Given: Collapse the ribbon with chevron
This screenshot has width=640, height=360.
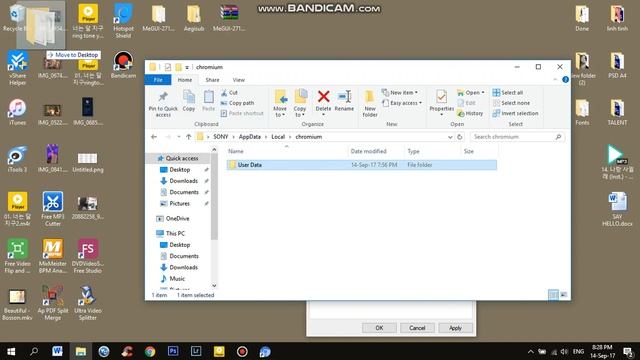Looking at the screenshot, I should (x=555, y=80).
